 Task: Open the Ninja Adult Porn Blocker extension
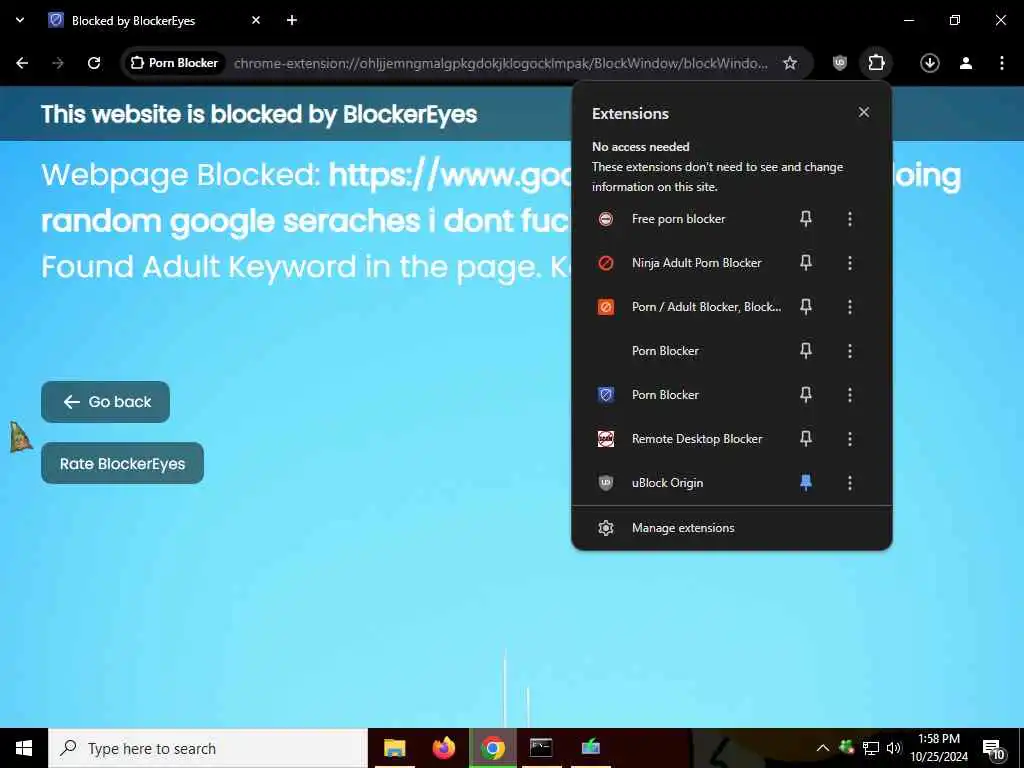click(x=696, y=263)
